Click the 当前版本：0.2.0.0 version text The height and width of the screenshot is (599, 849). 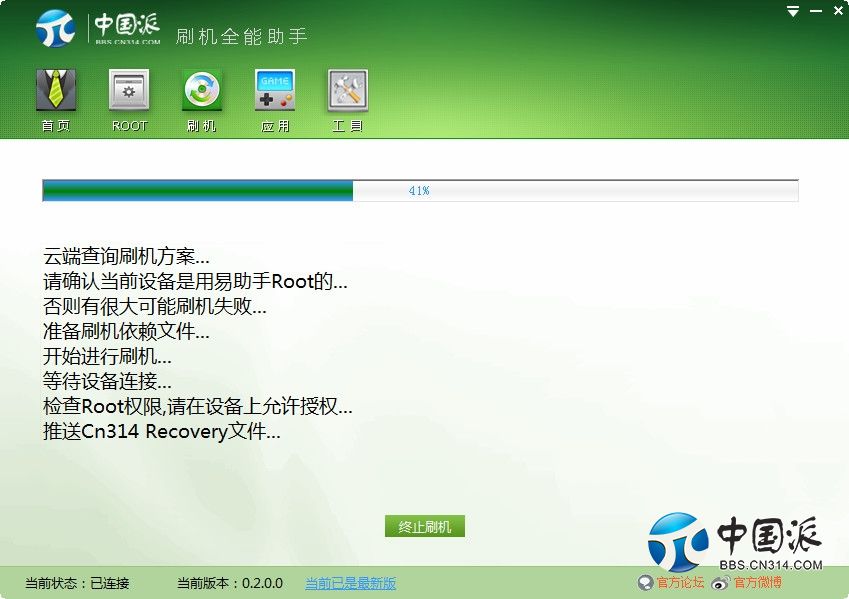click(230, 583)
